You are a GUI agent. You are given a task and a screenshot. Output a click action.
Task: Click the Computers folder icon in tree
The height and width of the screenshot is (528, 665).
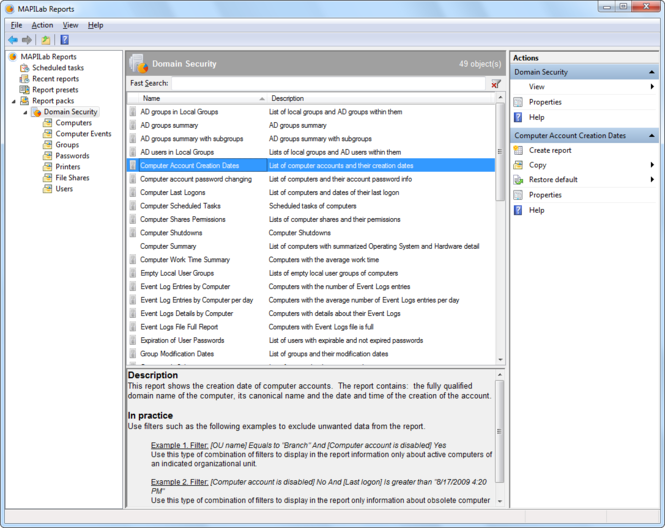pos(48,123)
